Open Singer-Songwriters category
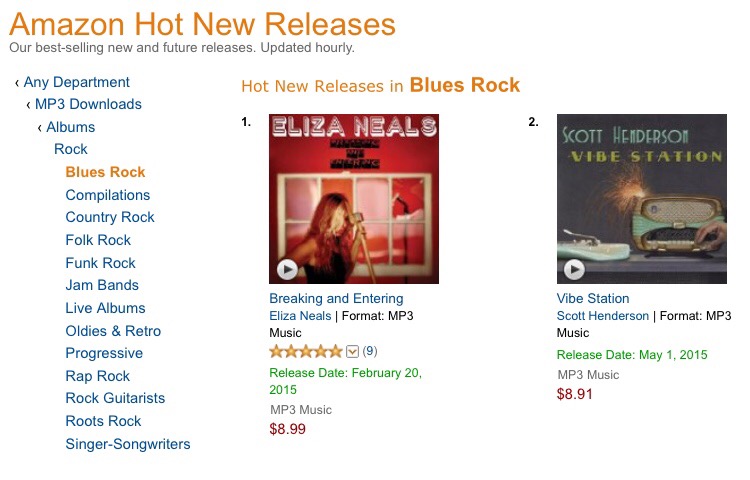This screenshot has width=750, height=480. pyautogui.click(x=128, y=444)
